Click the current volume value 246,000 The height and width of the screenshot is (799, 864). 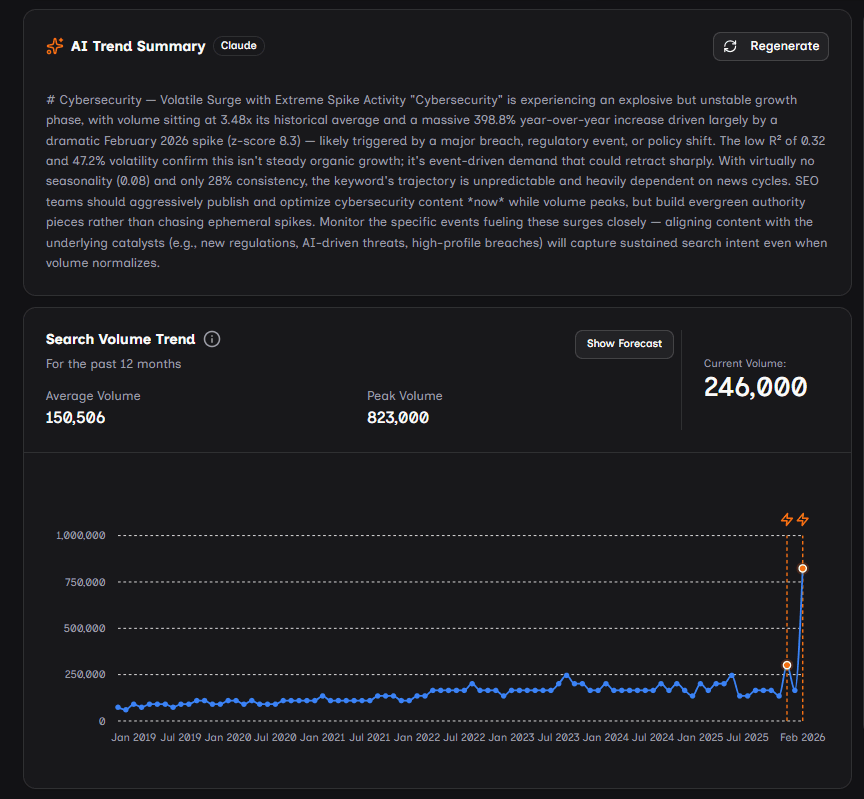[x=755, y=387]
